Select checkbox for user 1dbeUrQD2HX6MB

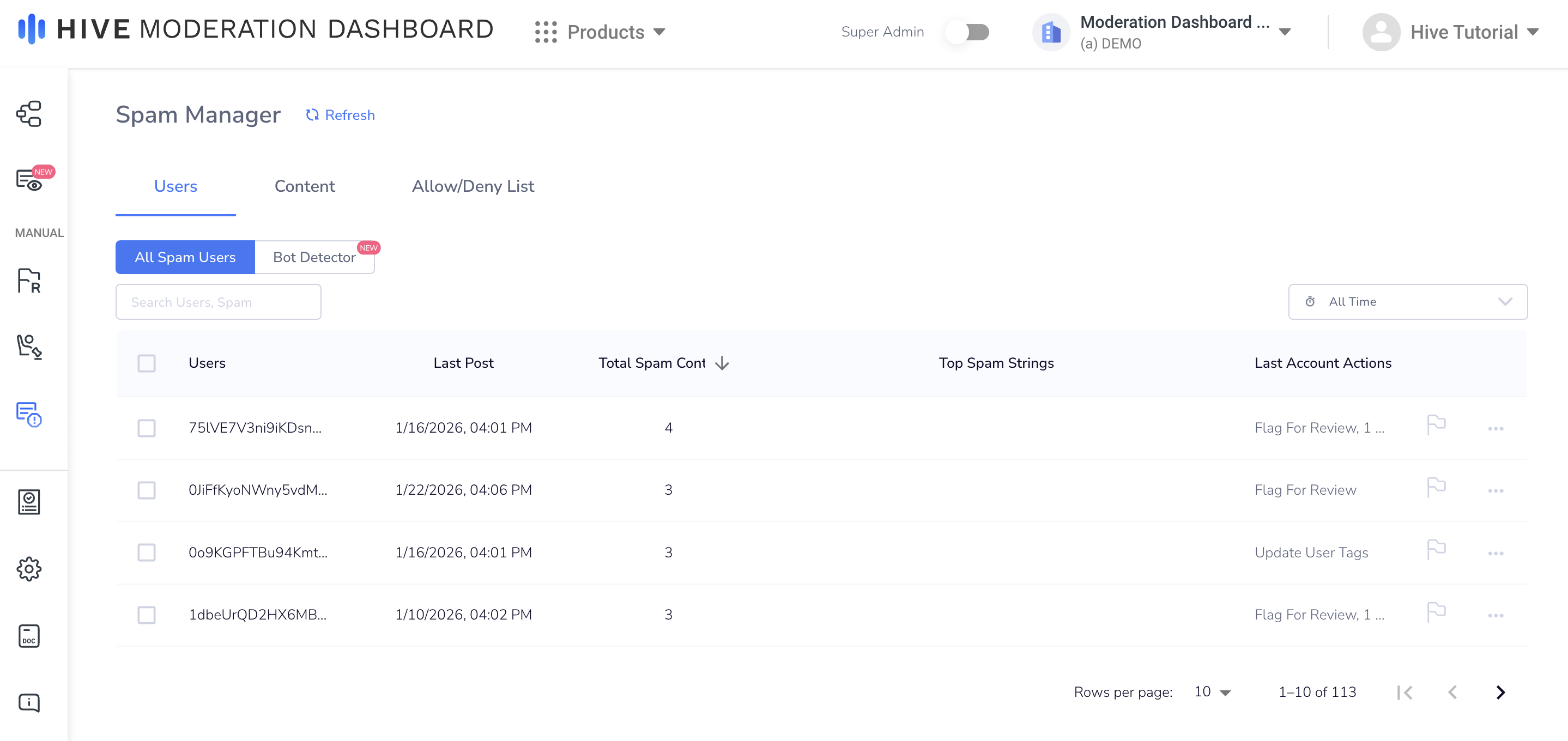click(146, 615)
